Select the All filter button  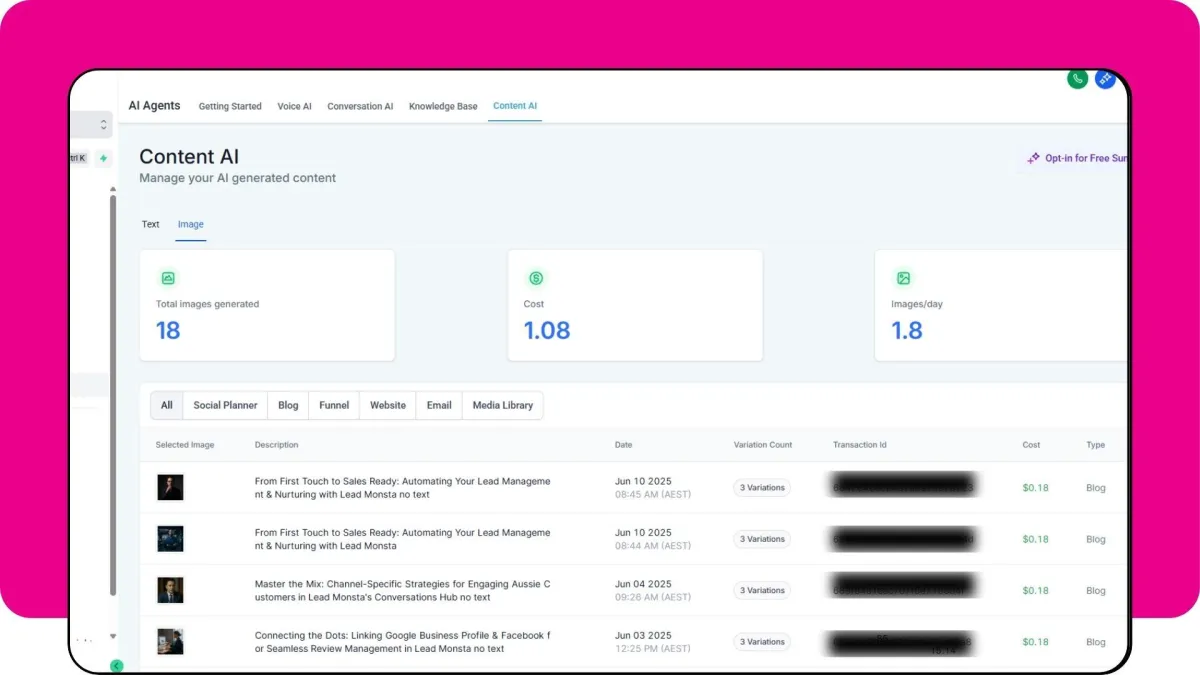167,405
